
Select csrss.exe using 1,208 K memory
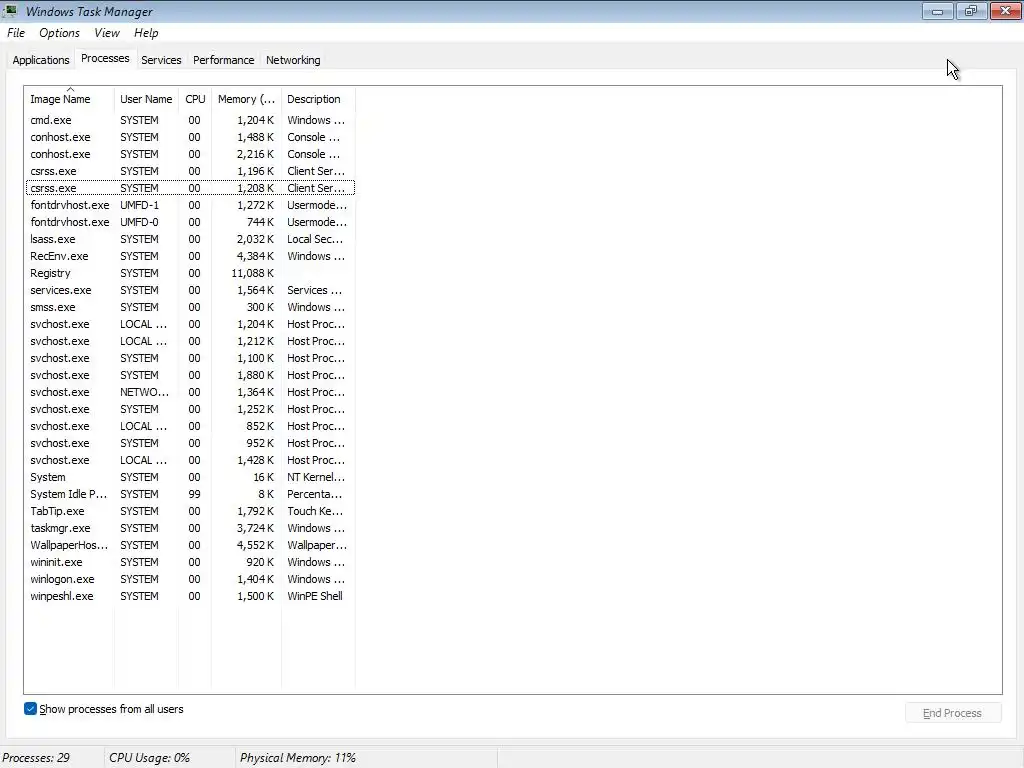pos(190,188)
